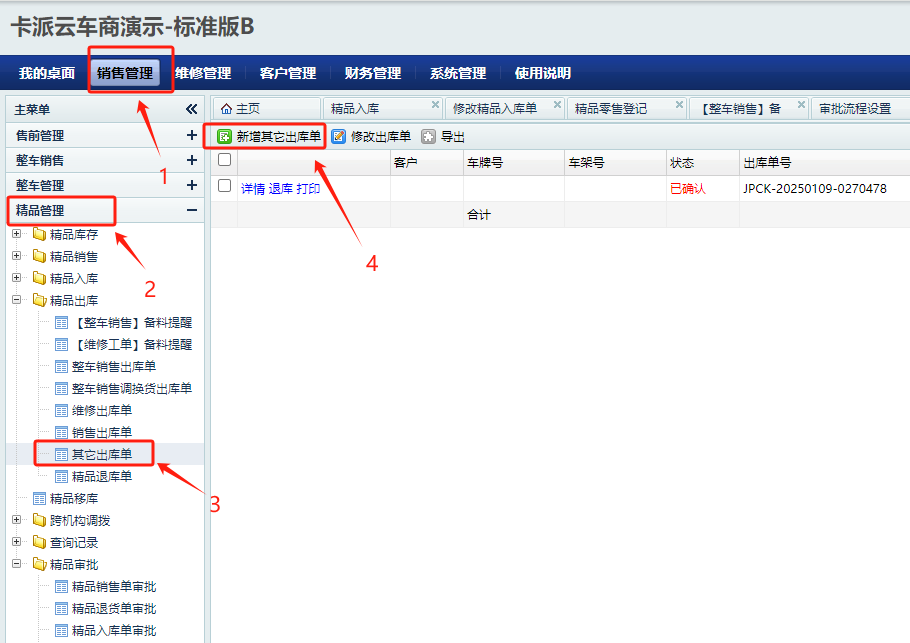The height and width of the screenshot is (643, 910).
Task: Expand the 售前管理 section
Action: tap(191, 135)
